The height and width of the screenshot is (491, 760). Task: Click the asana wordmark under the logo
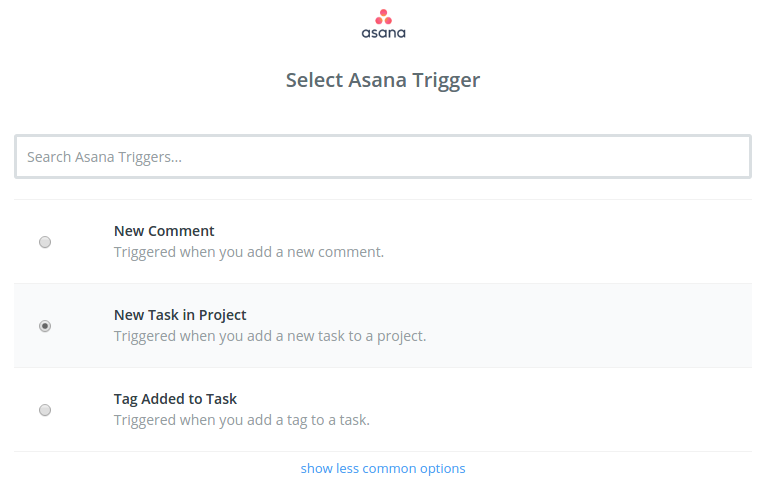click(383, 33)
